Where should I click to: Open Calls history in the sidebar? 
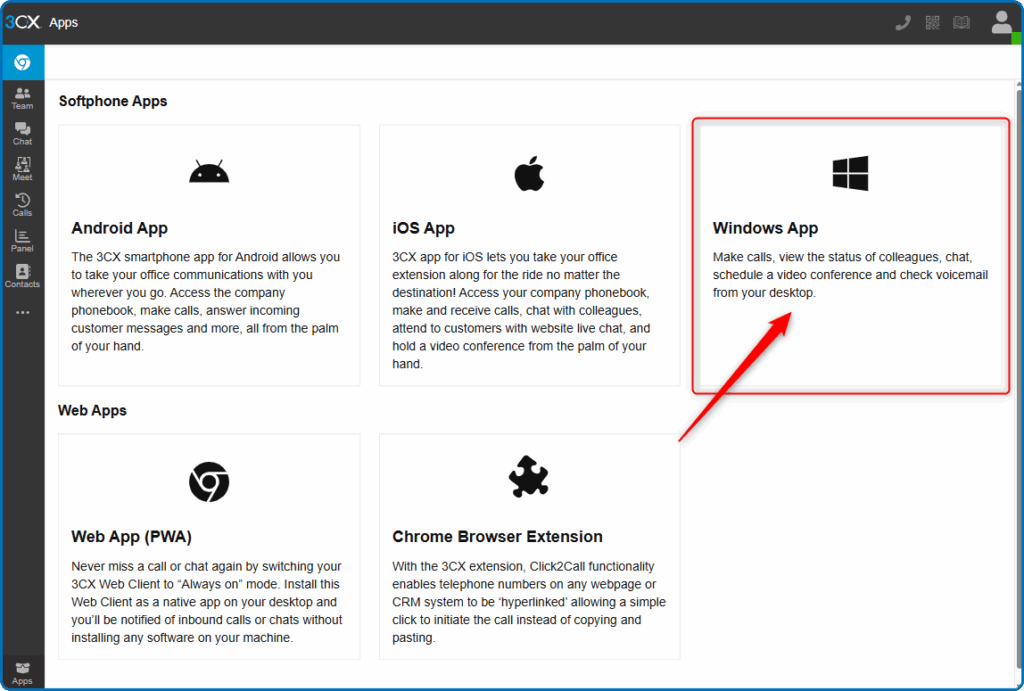pyautogui.click(x=22, y=205)
